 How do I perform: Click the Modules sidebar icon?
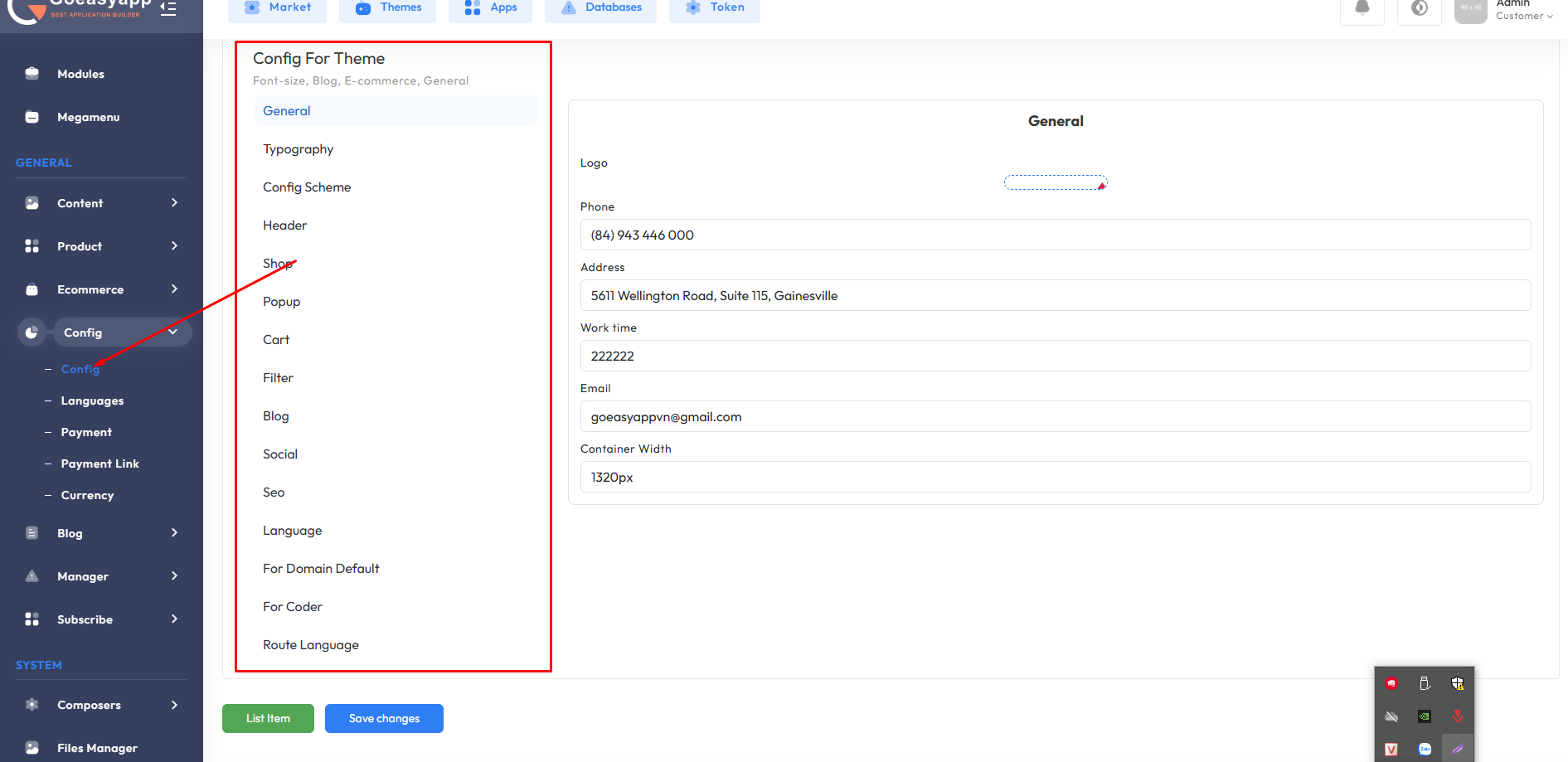pos(32,74)
